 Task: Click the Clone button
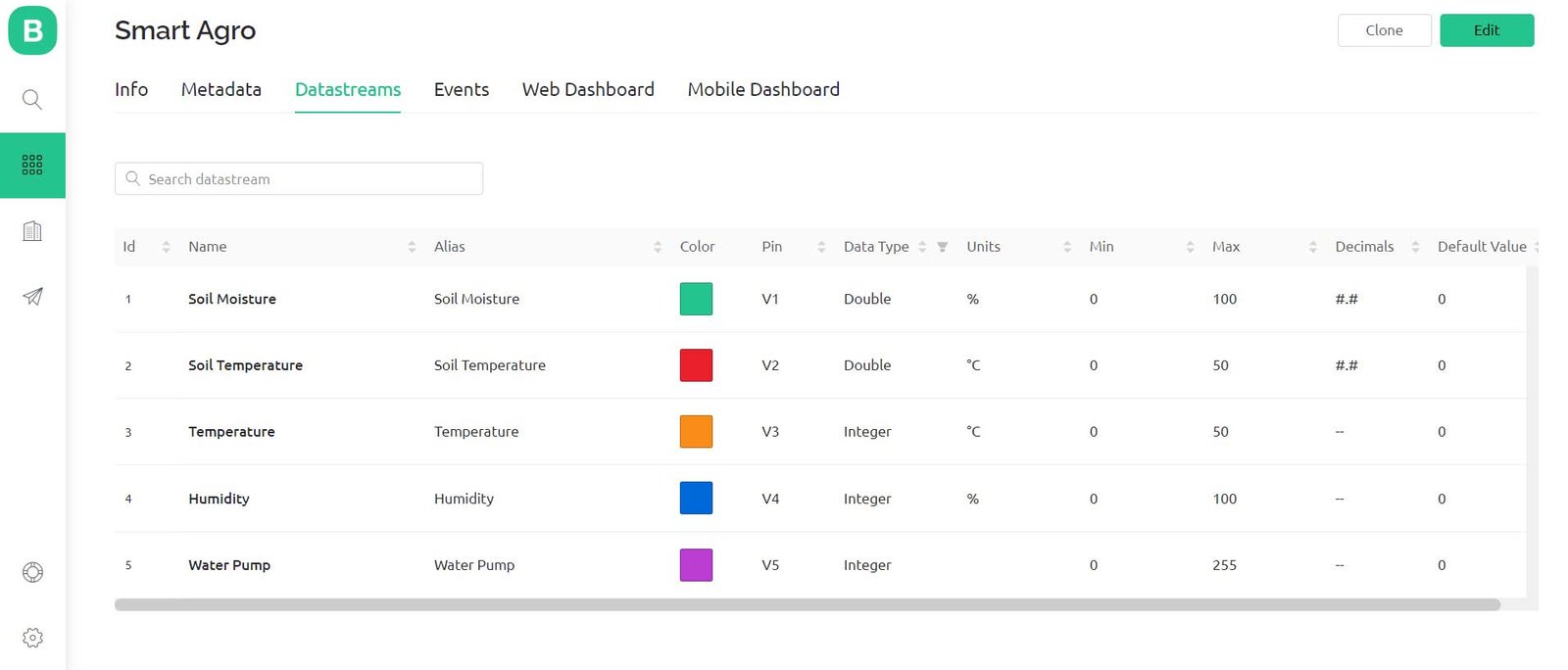(1384, 30)
